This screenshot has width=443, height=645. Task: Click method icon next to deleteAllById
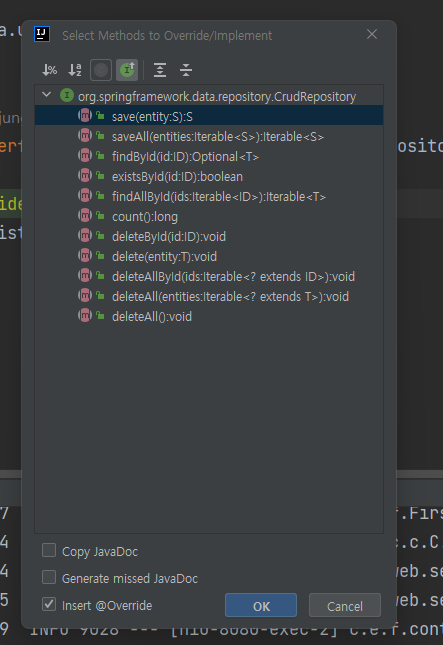[85, 276]
